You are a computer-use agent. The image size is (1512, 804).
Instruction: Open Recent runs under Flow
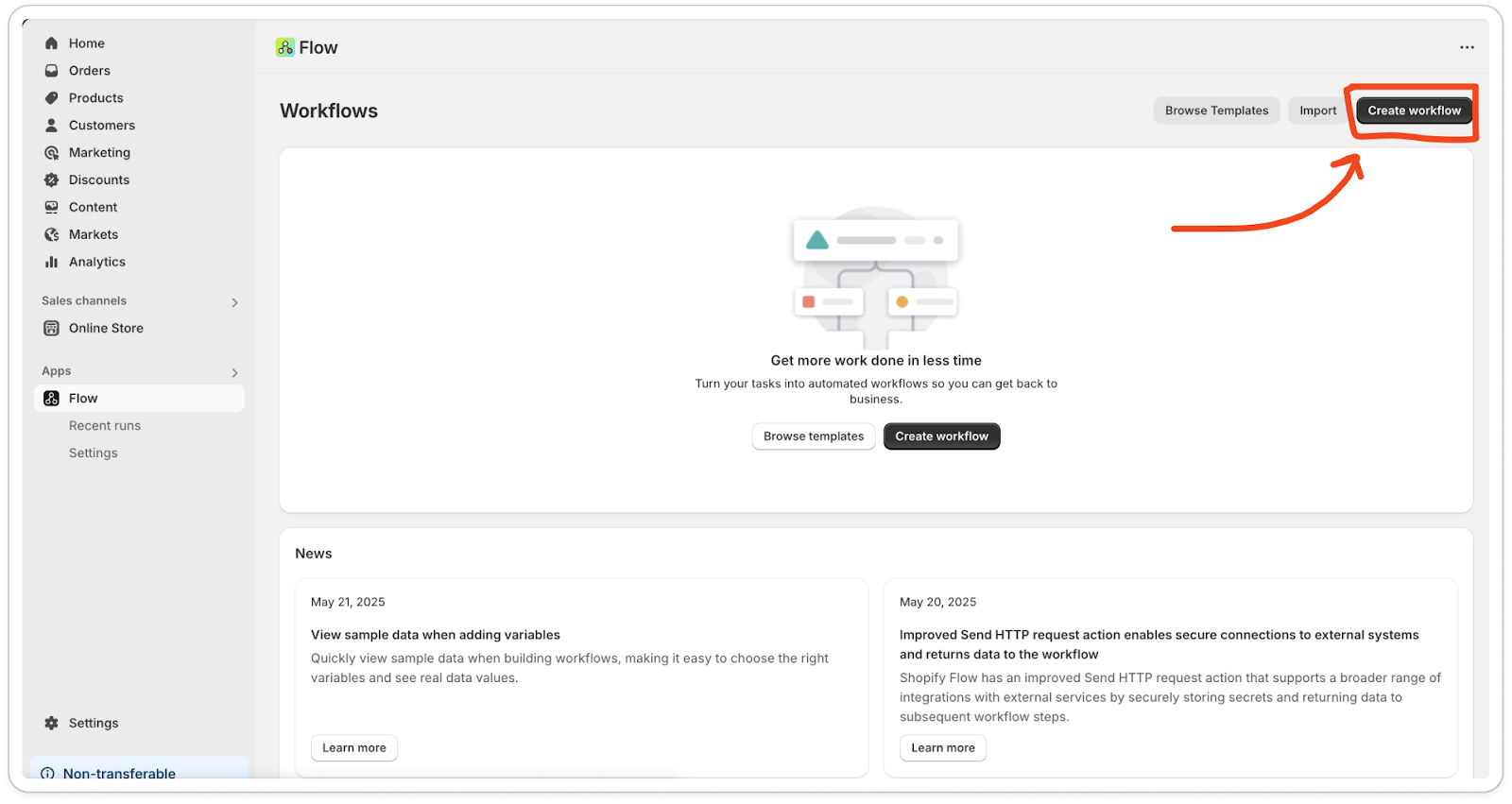tap(105, 426)
